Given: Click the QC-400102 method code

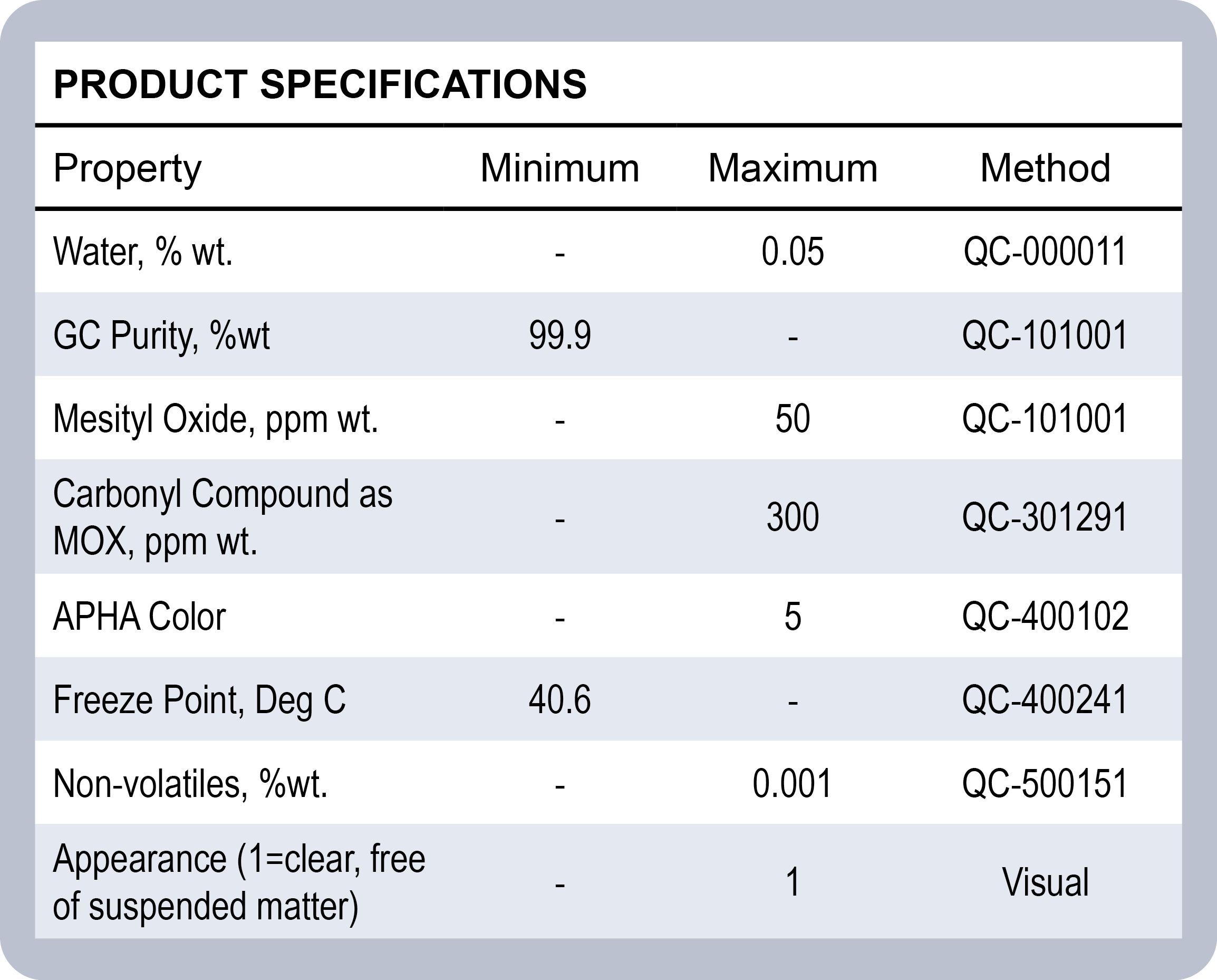Looking at the screenshot, I should [1045, 616].
